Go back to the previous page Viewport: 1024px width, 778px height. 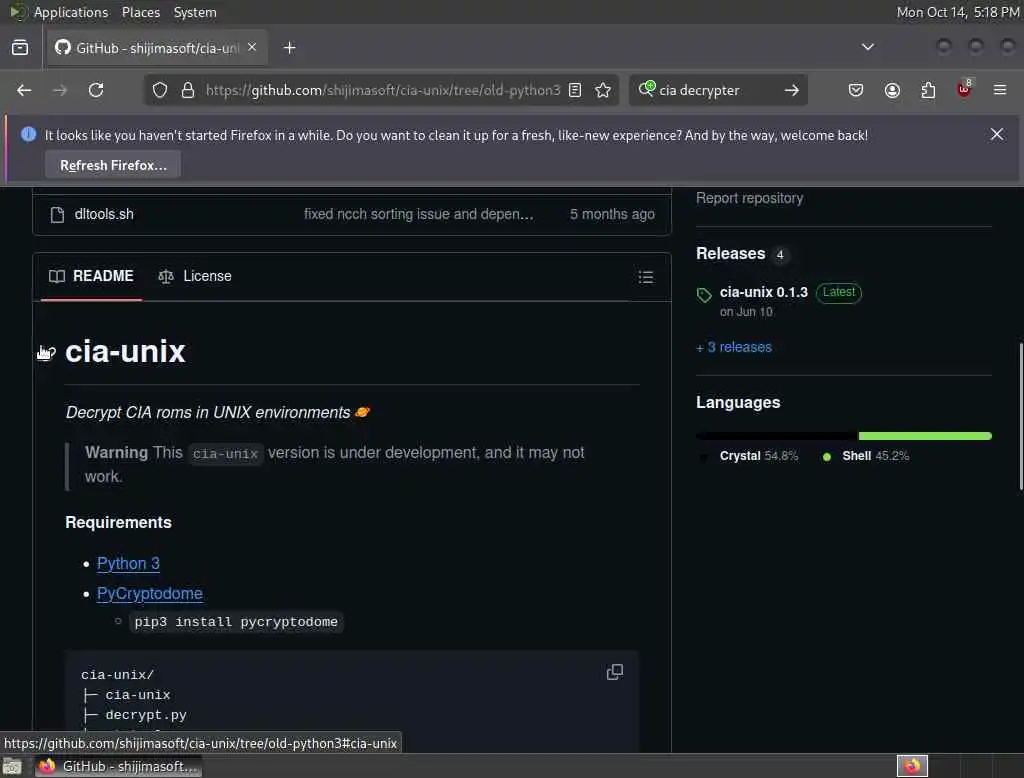pyautogui.click(x=24, y=90)
